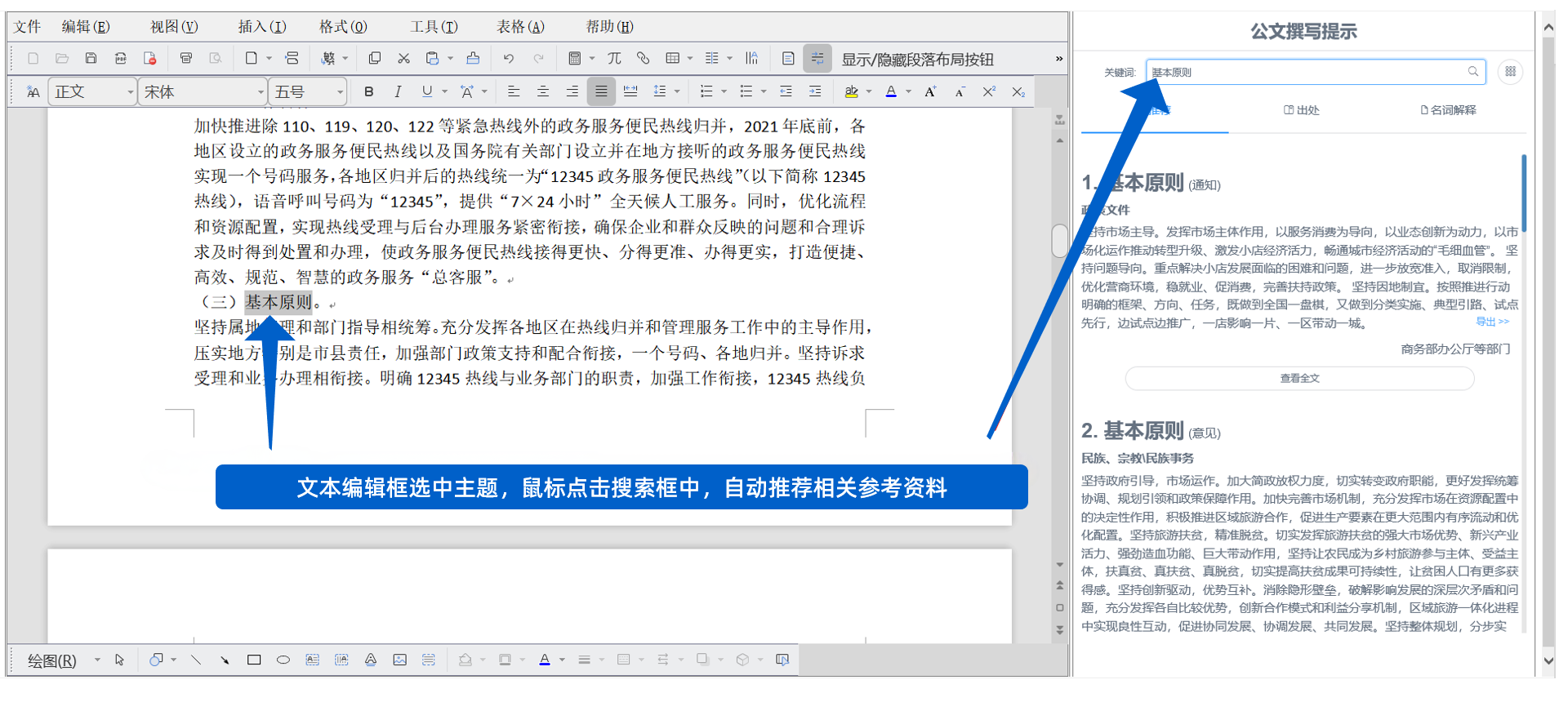1568x702 pixels.
Task: Click the grid icon beside the keyword box
Action: (1511, 72)
